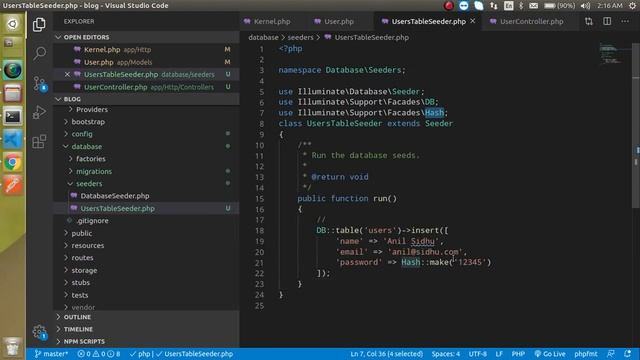Expand the Providers folder

92,109
